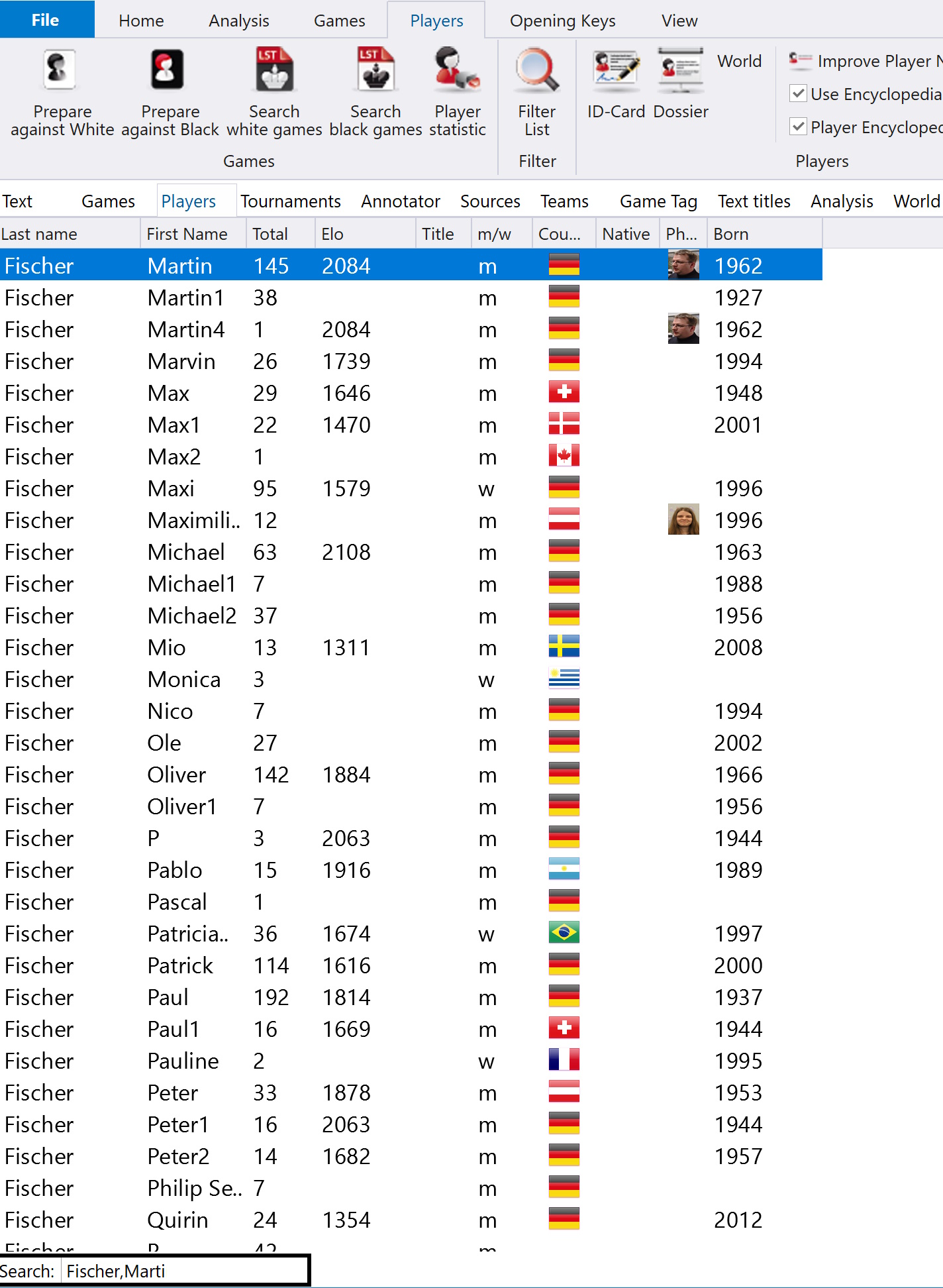Screen dimensions: 943x1288
Task: Click Swiss flag in Max row
Action: (564, 392)
